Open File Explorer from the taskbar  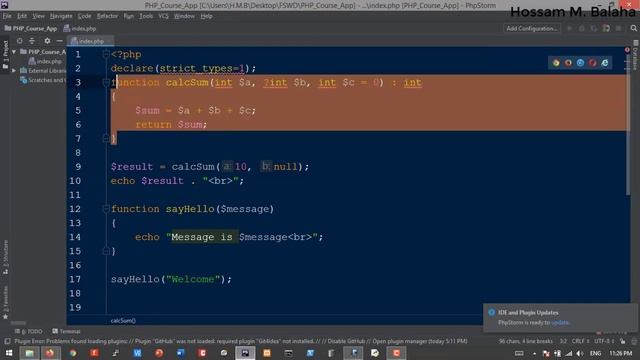[x=29, y=353]
